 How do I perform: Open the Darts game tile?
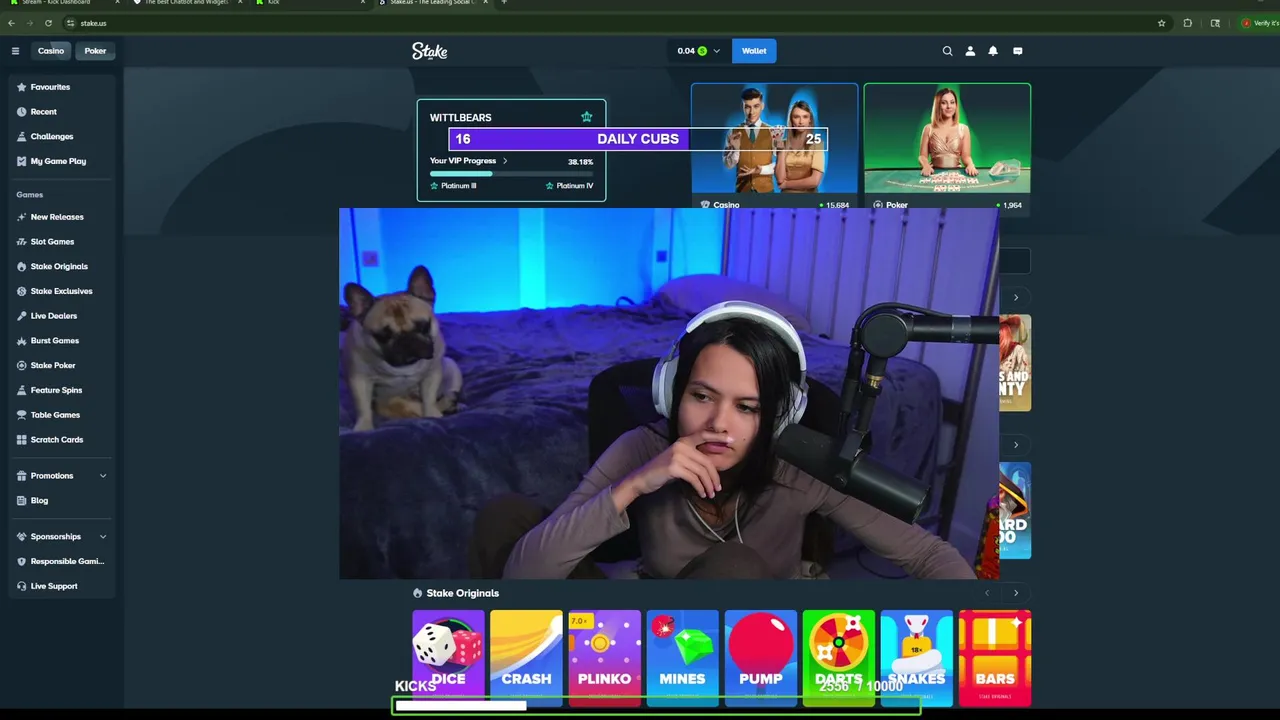[x=838, y=657]
